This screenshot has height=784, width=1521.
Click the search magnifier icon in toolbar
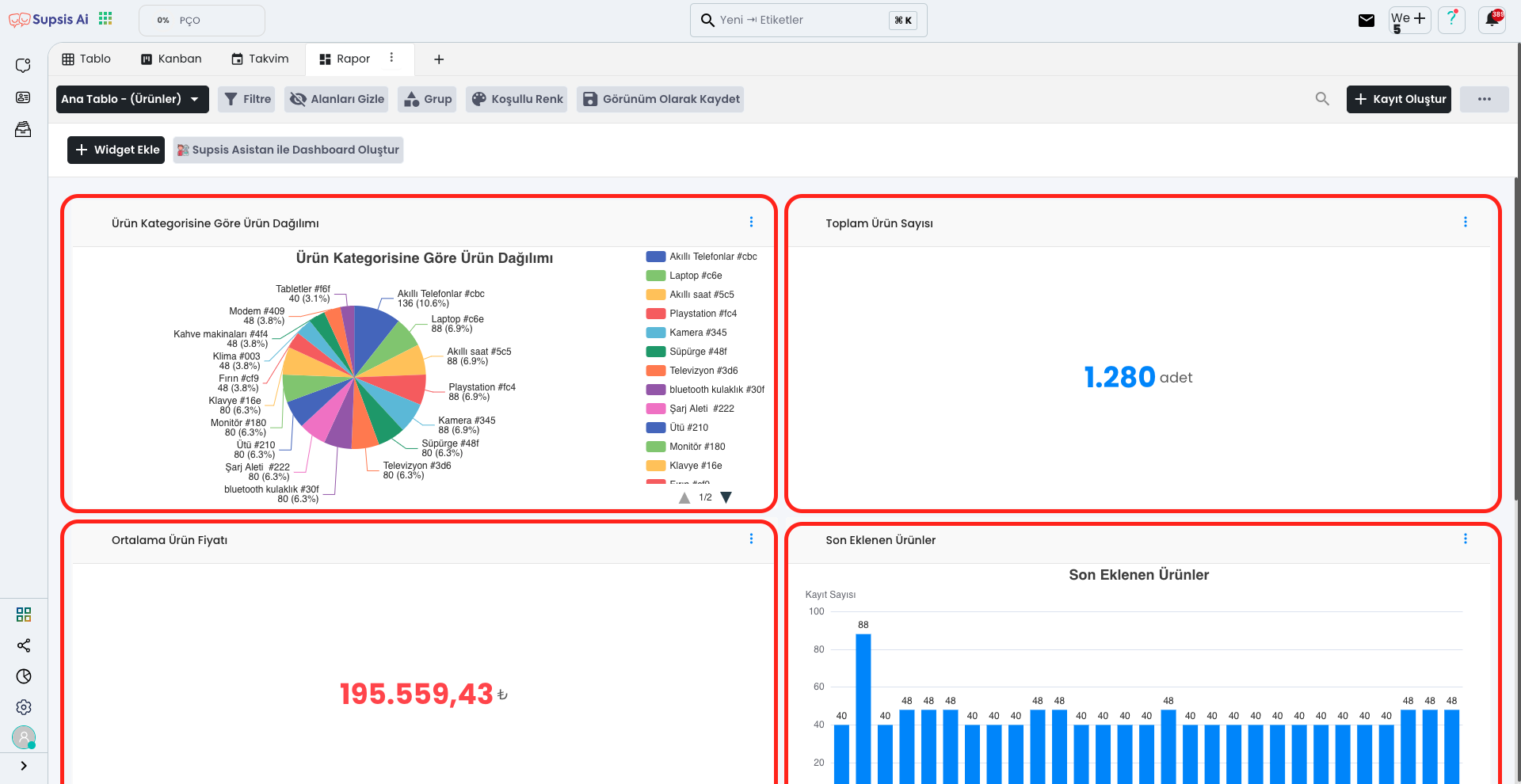click(x=1322, y=99)
